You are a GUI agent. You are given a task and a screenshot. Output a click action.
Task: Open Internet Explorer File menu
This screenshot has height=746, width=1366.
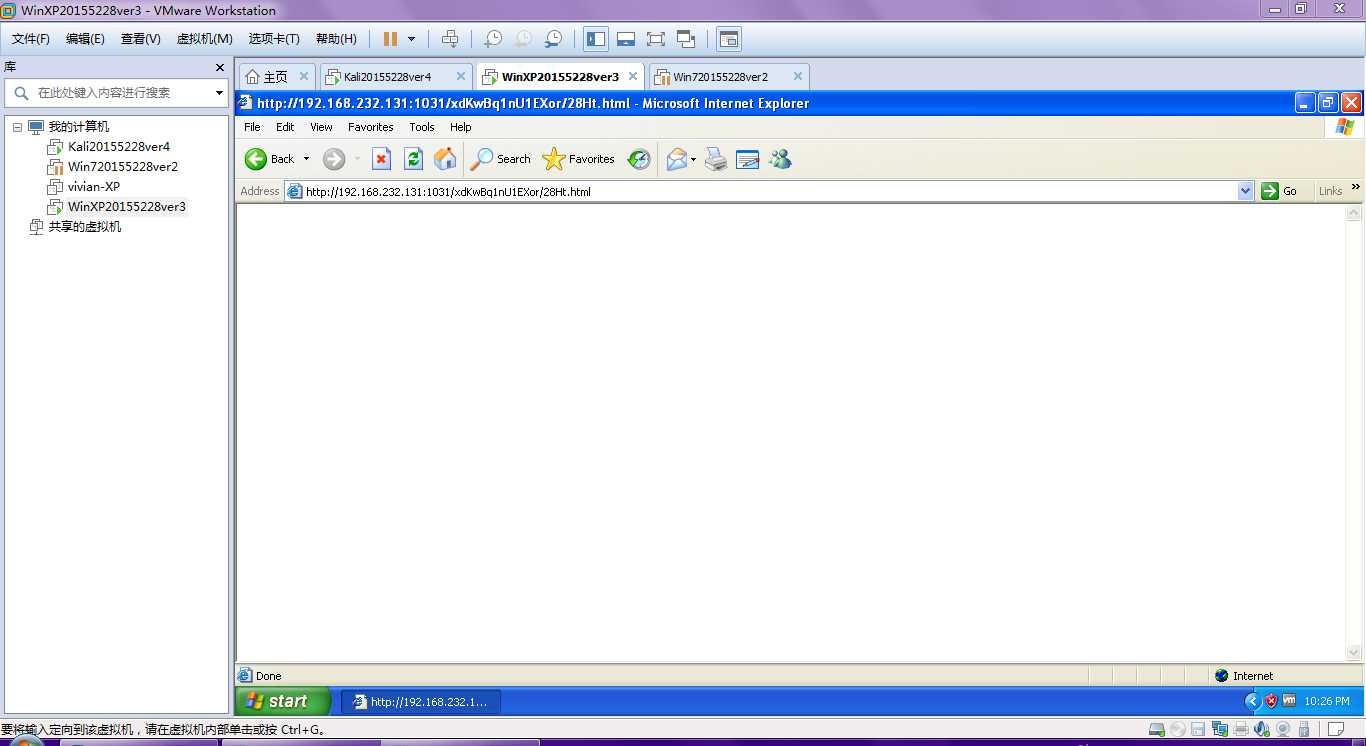[x=252, y=127]
